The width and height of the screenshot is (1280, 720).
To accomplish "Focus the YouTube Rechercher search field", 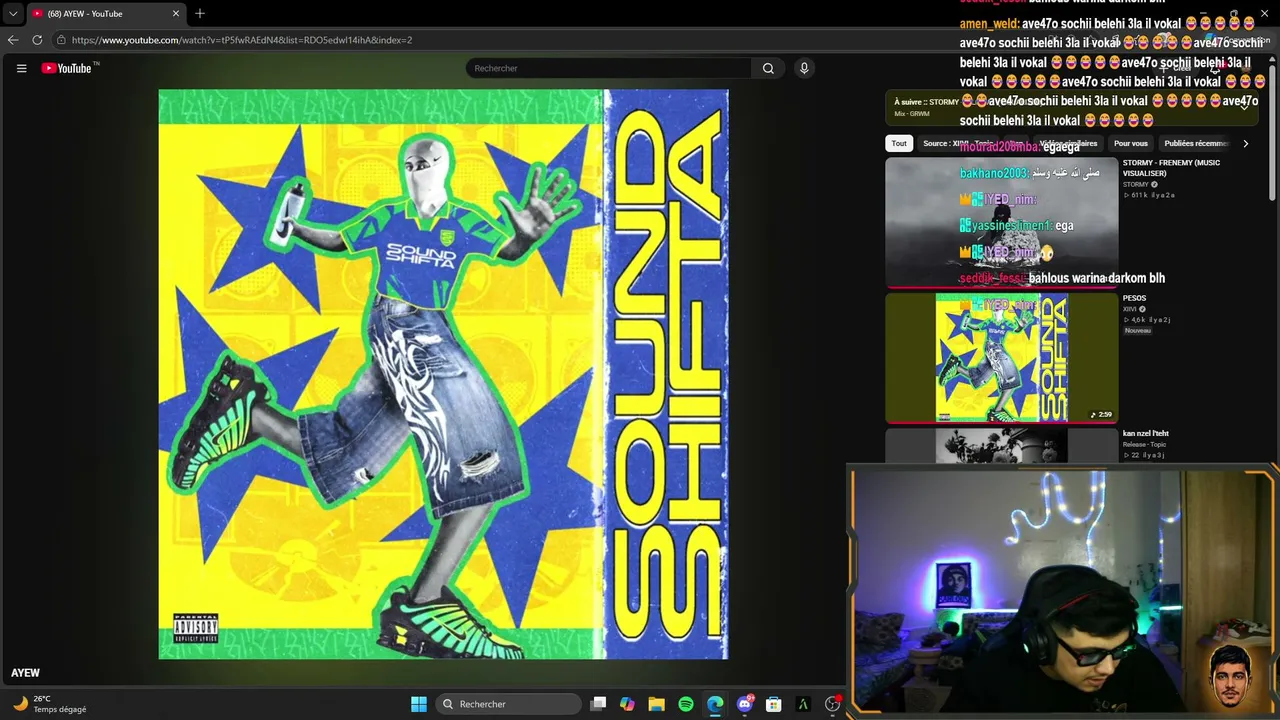I will tap(608, 68).
